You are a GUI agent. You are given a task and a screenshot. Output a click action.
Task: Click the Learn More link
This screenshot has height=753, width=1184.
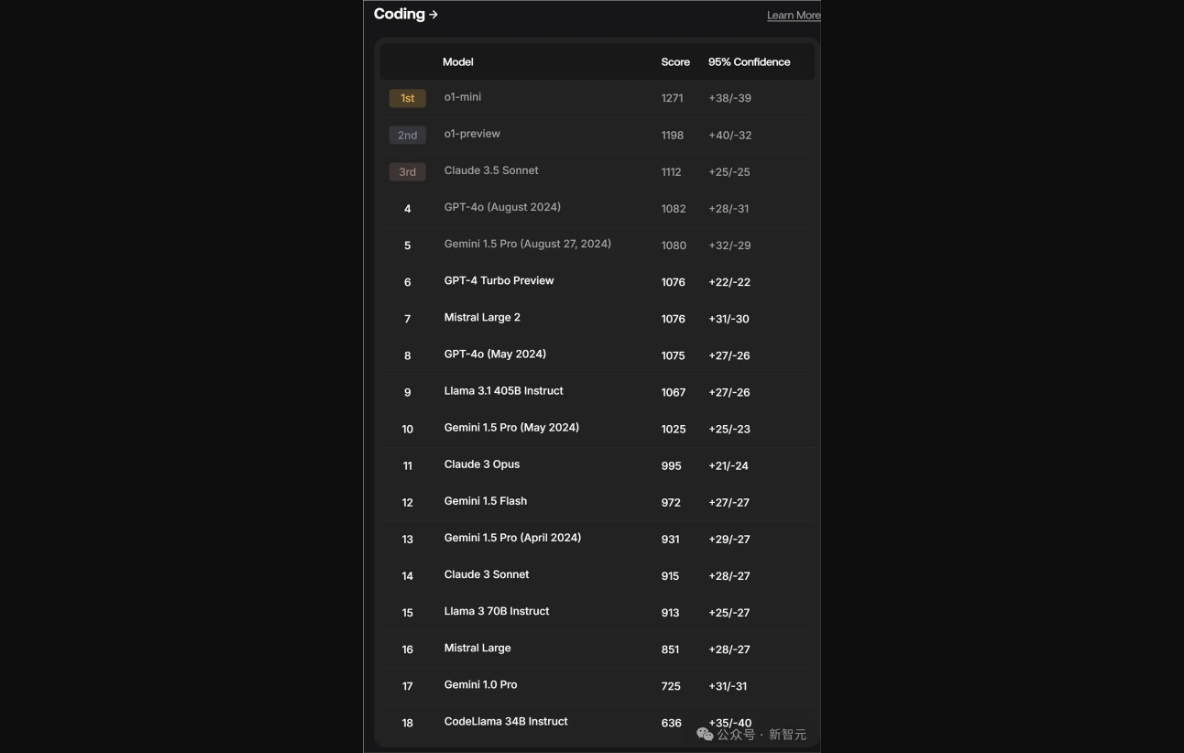click(793, 15)
